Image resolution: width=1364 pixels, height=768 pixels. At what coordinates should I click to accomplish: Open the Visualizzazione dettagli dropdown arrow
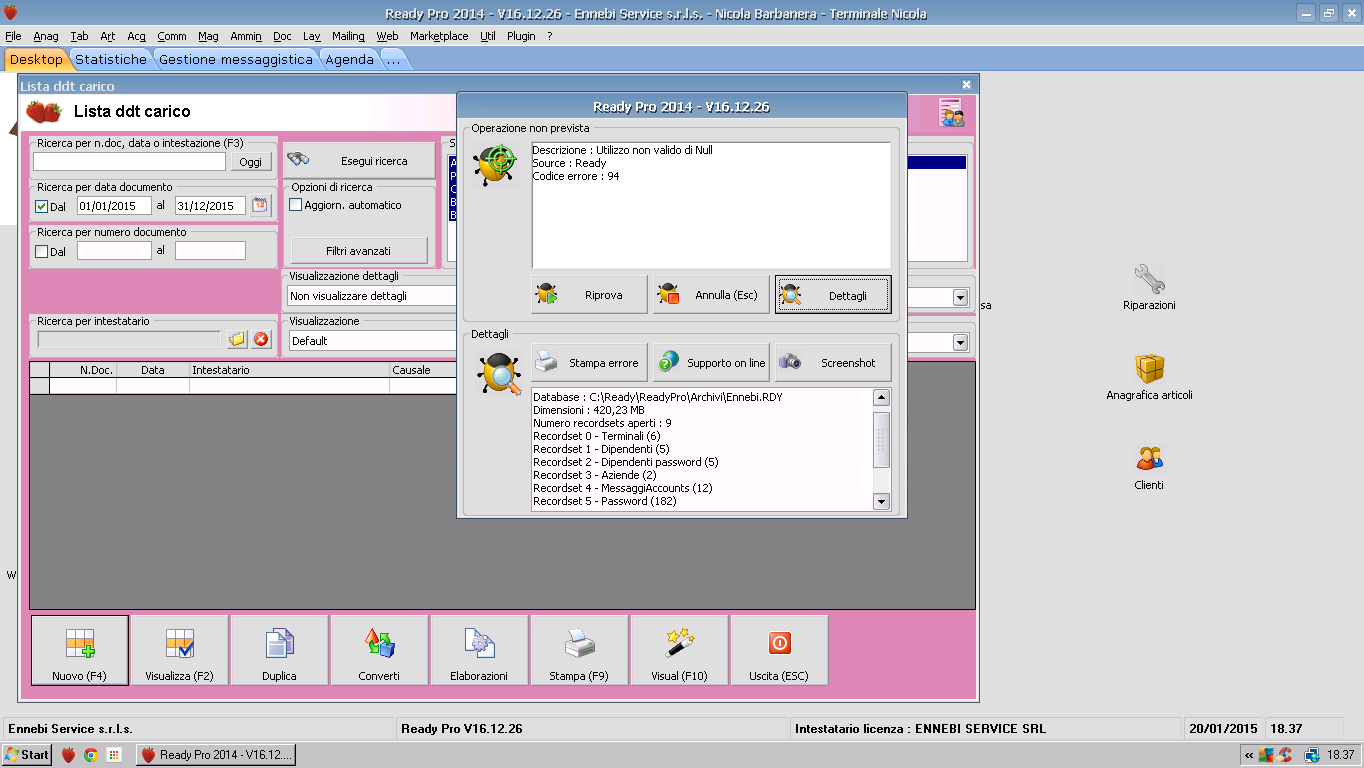coord(960,297)
